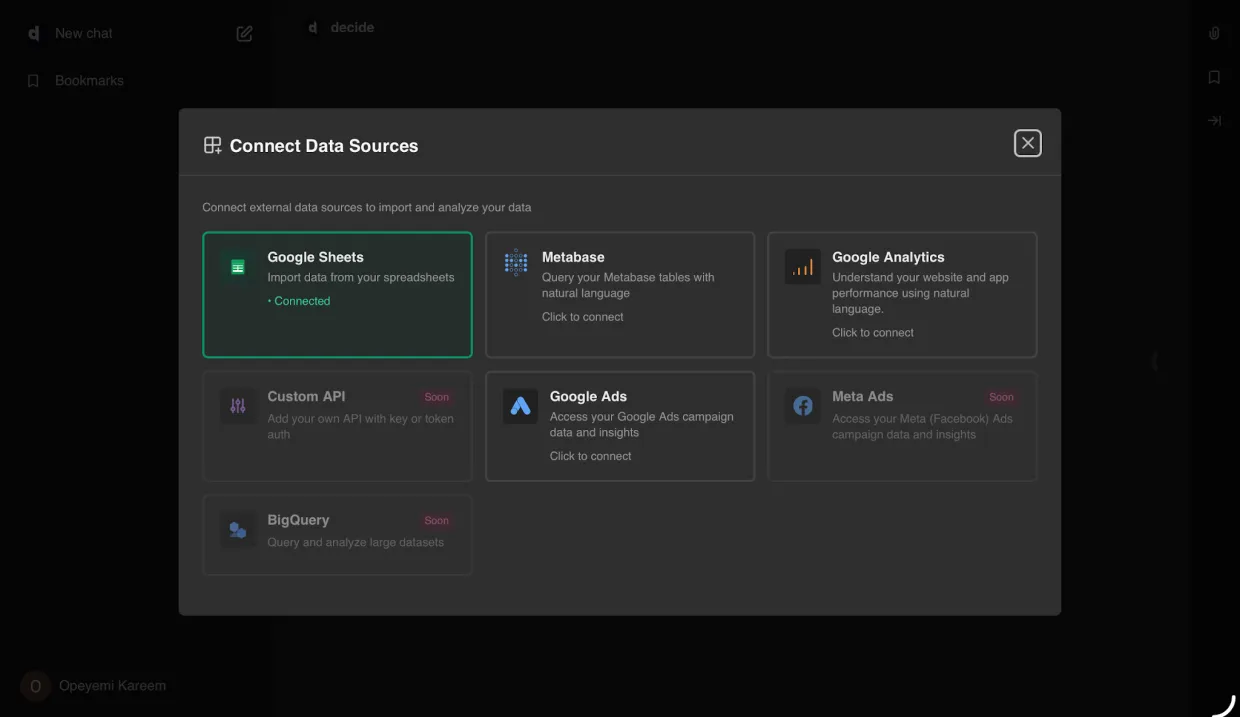1240x717 pixels.
Task: Connect the Google Analytics title
Action: [x=888, y=257]
